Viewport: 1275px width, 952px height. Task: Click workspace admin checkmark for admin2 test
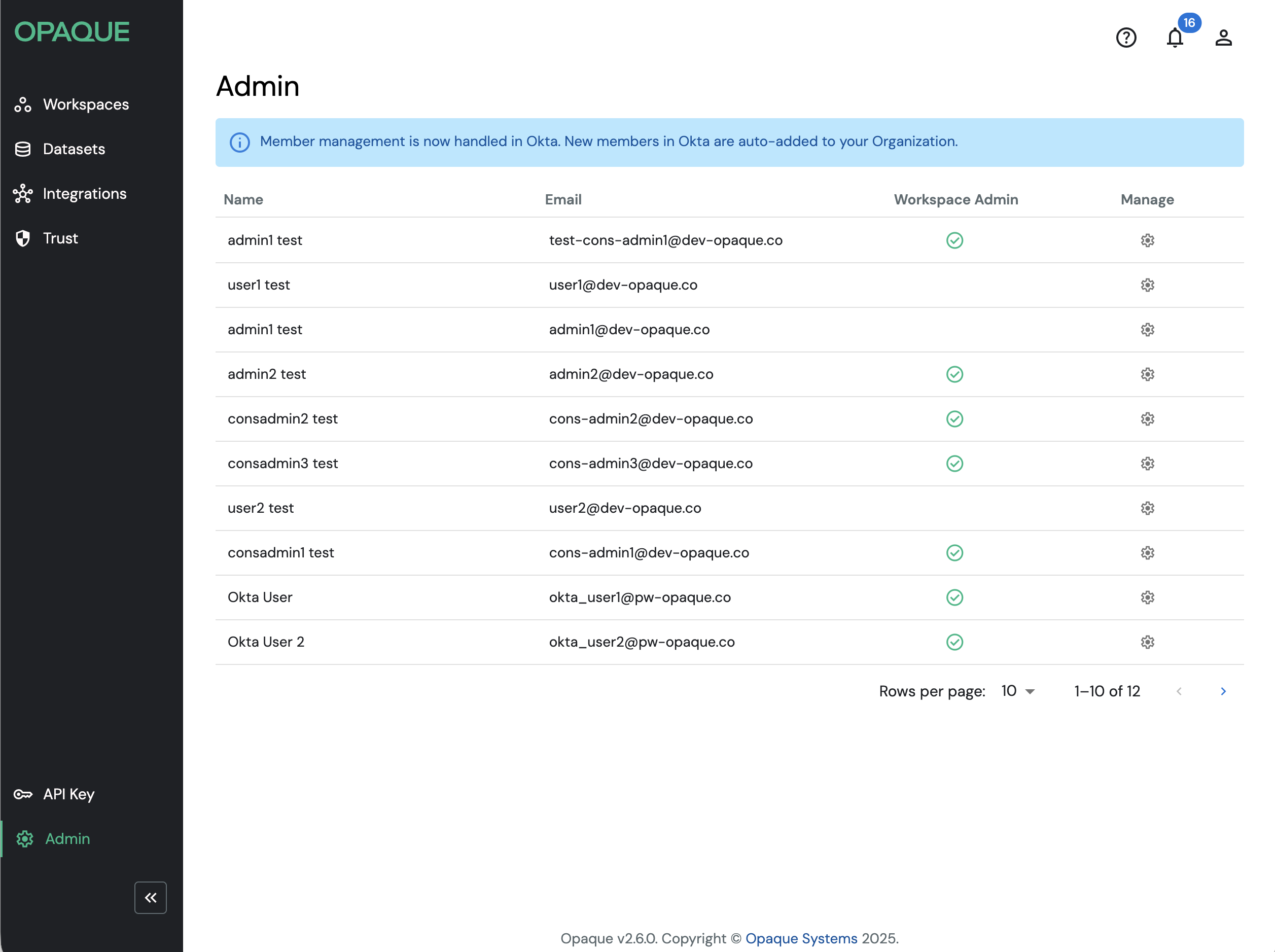pyautogui.click(x=954, y=375)
